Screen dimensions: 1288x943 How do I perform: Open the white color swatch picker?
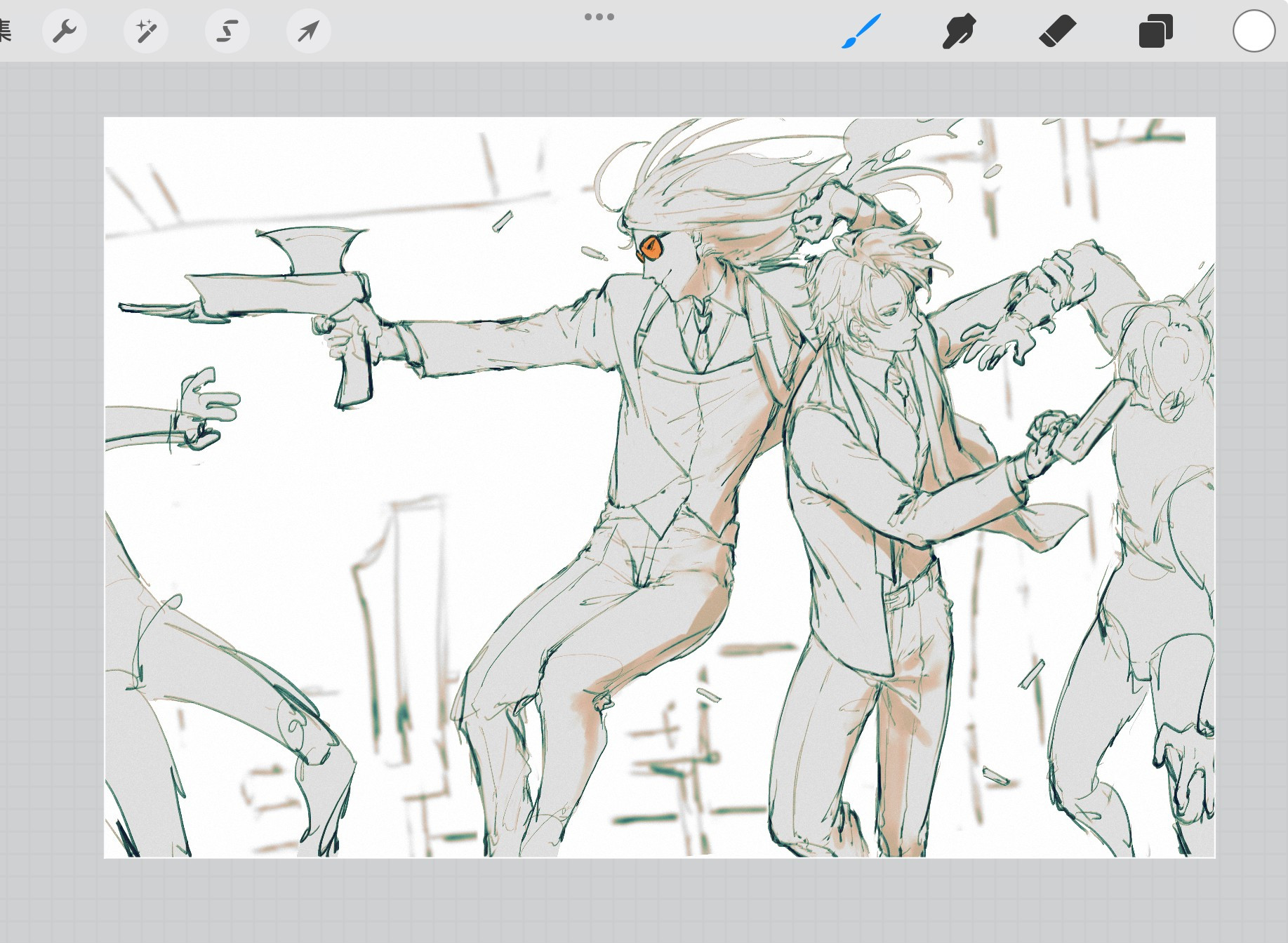[x=1254, y=31]
